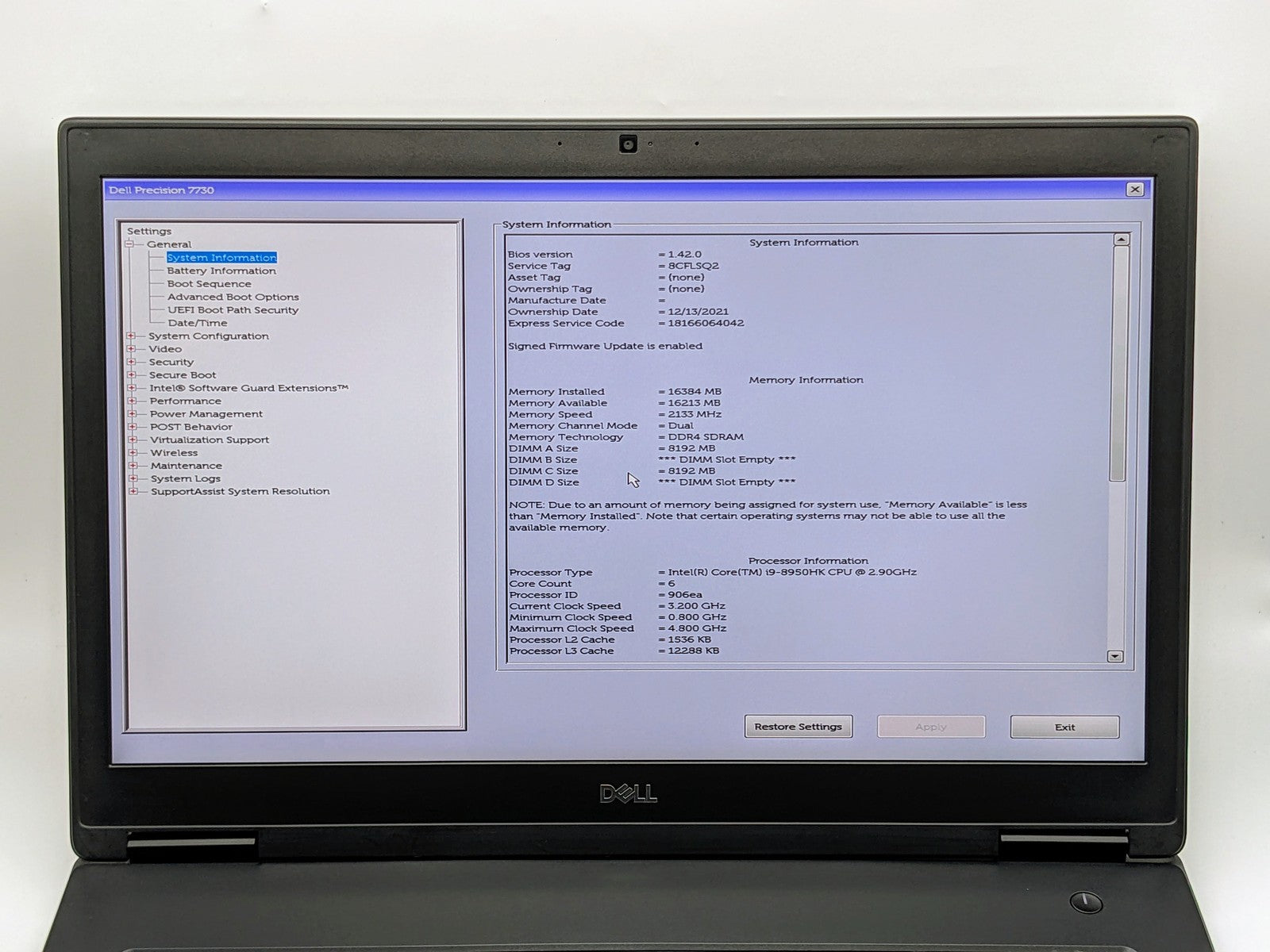Image resolution: width=1270 pixels, height=952 pixels.
Task: Click Memory Technology value DDR4 SDRAM
Action: pos(706,437)
